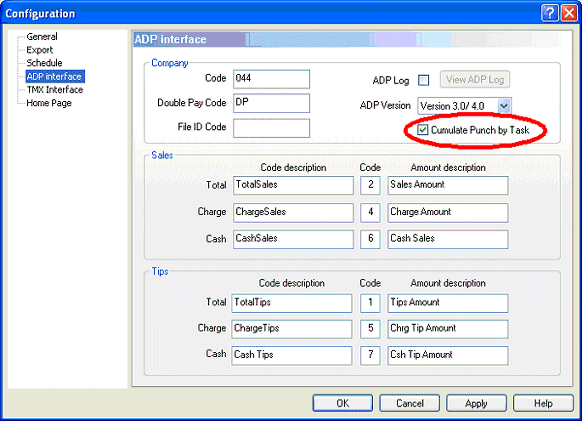
Task: Open the Home Page settings
Action: click(x=49, y=103)
